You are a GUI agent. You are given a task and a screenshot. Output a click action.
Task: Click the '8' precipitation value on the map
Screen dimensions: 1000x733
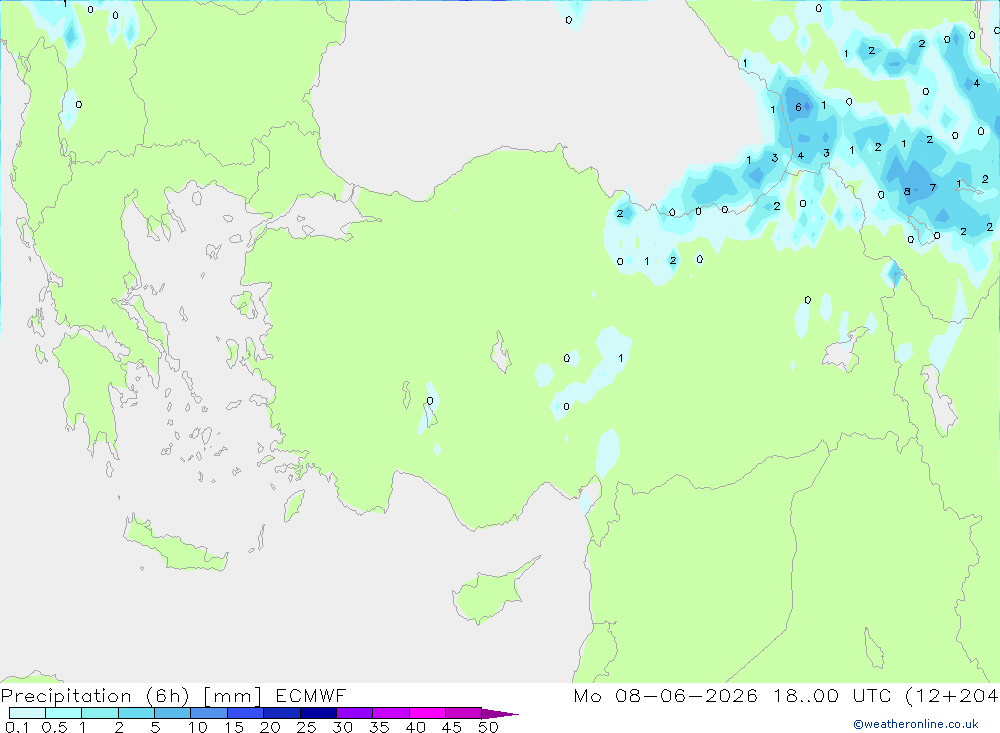pyautogui.click(x=907, y=191)
